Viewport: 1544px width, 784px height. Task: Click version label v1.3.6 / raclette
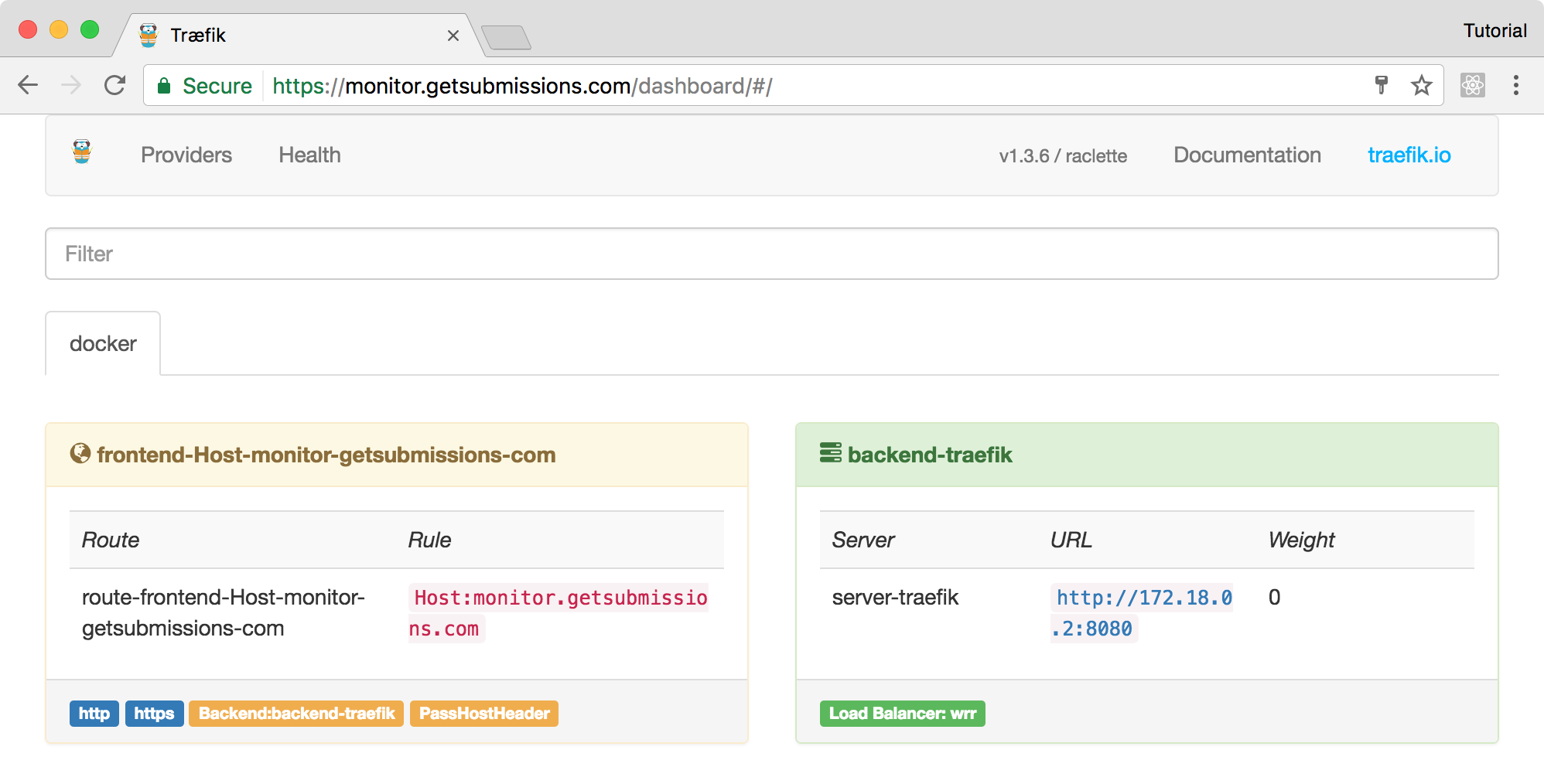(1063, 156)
